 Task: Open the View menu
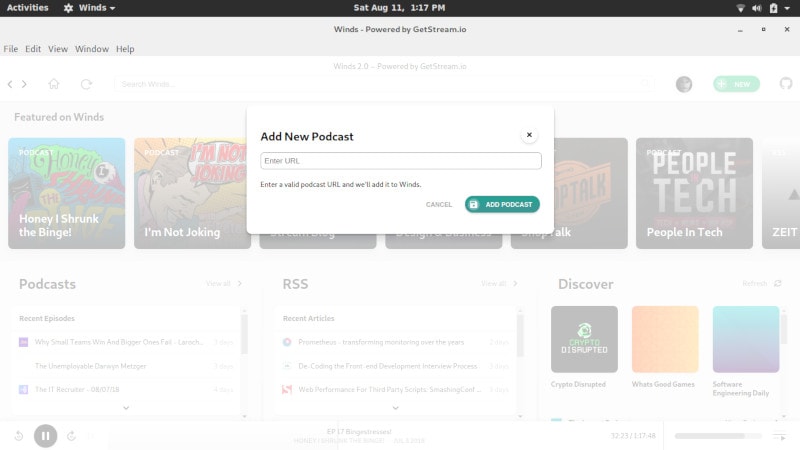click(58, 49)
